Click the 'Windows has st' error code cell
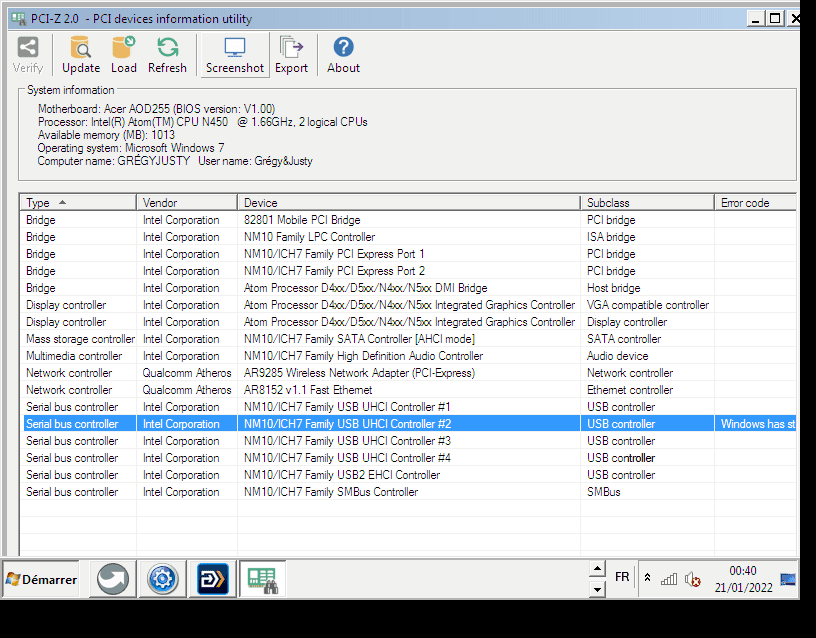 click(756, 424)
